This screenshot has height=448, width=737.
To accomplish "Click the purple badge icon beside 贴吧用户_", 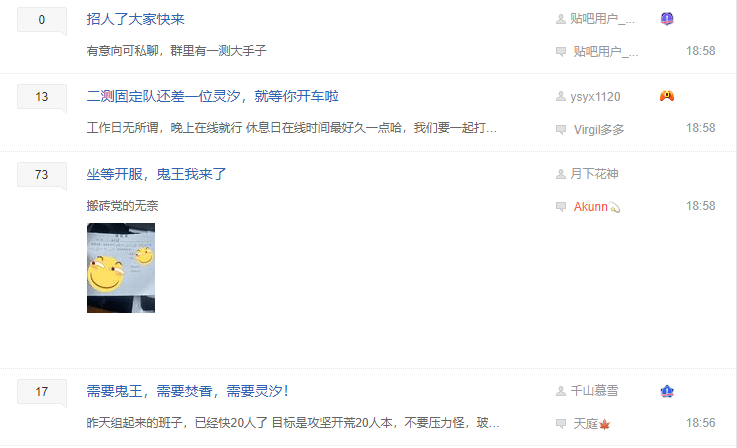I will pos(666,19).
